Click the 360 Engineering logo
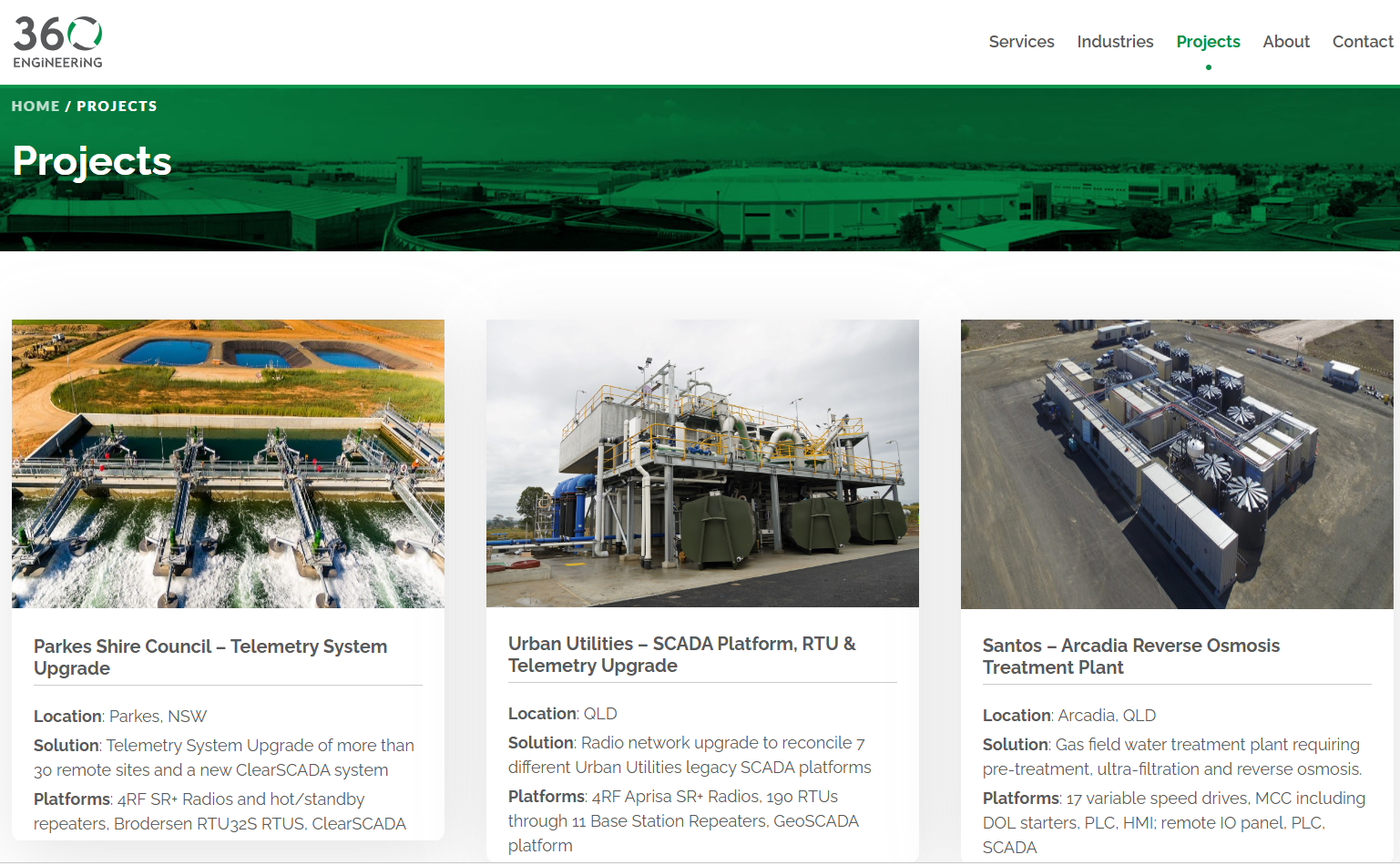The height and width of the screenshot is (865, 1400). click(x=57, y=42)
